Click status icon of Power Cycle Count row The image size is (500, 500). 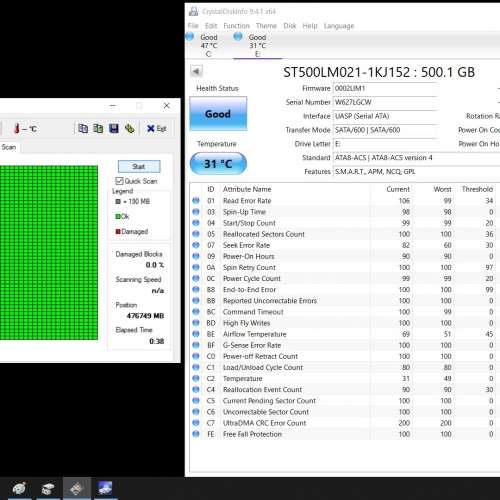coord(196,278)
